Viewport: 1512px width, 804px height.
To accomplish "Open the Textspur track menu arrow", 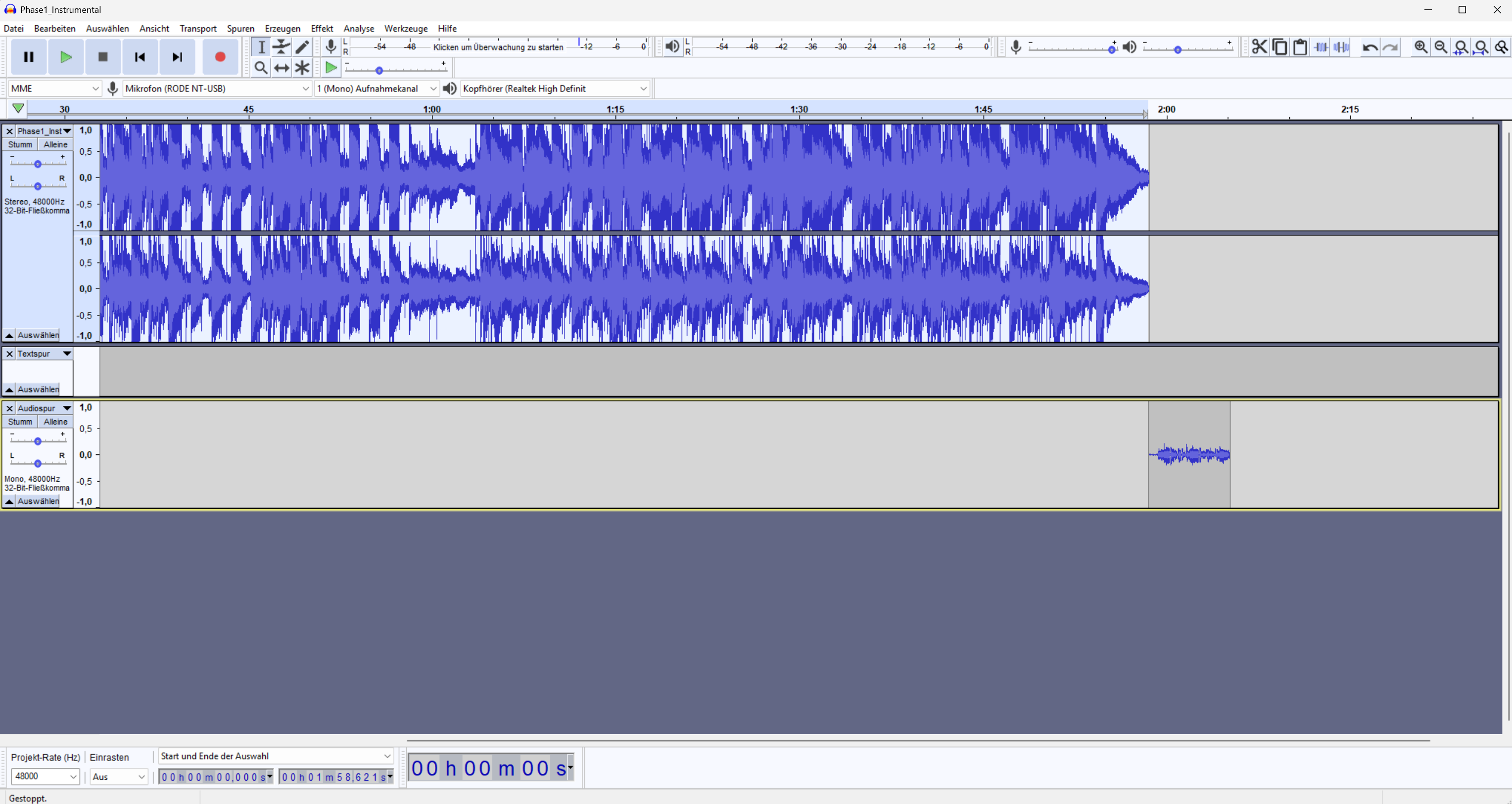I will point(67,353).
